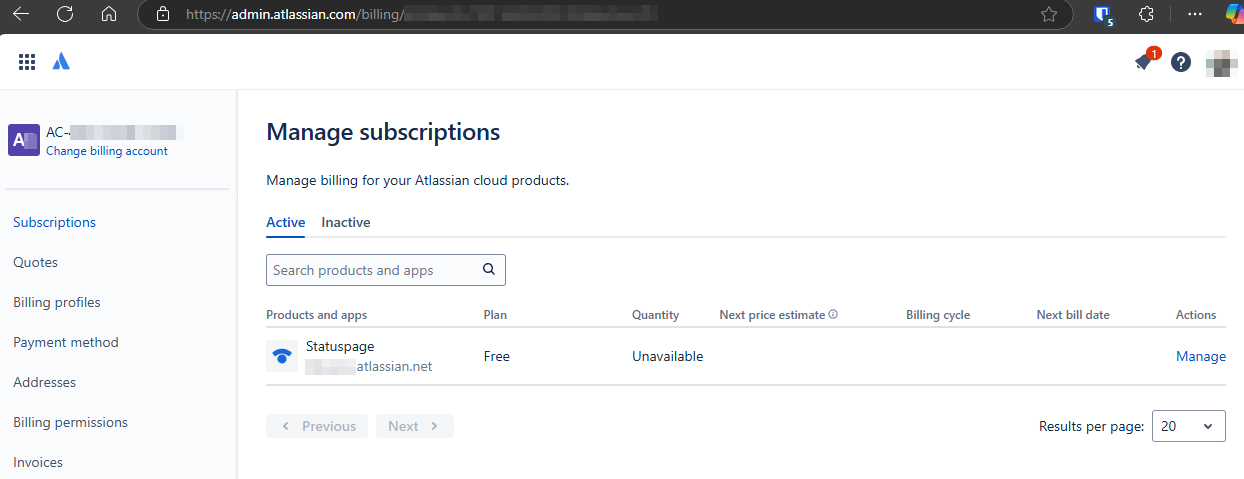The image size is (1244, 479).
Task: Click the Billing cycle column header
Action: click(x=938, y=314)
